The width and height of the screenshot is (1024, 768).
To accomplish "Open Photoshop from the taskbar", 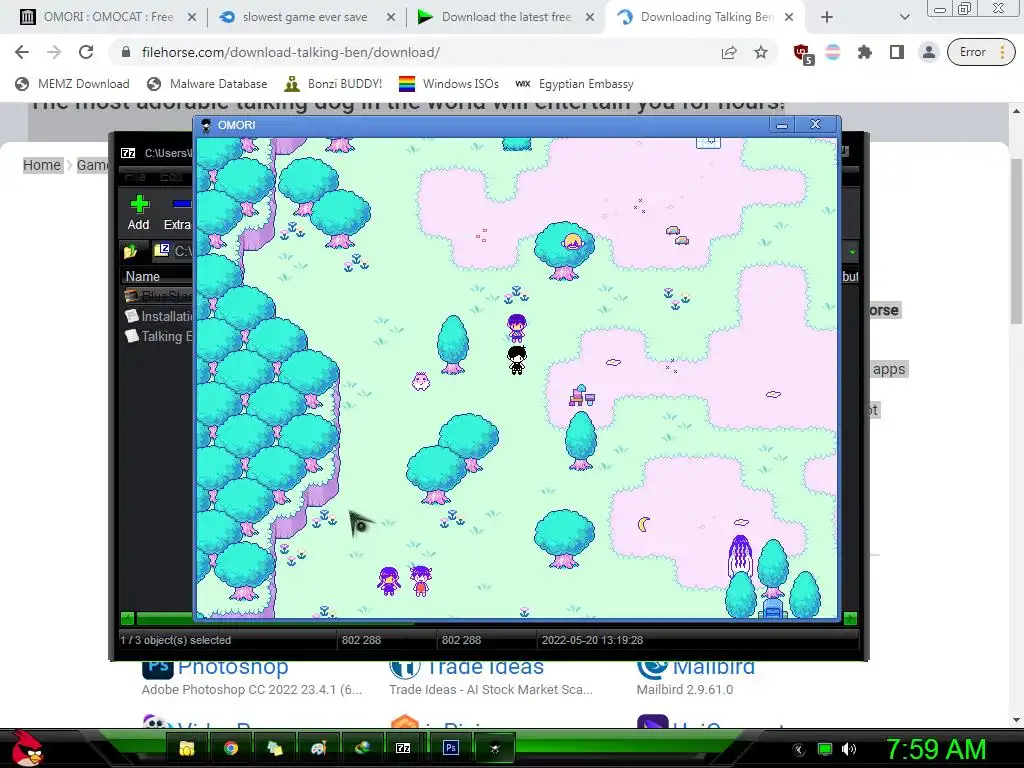I will tap(451, 748).
